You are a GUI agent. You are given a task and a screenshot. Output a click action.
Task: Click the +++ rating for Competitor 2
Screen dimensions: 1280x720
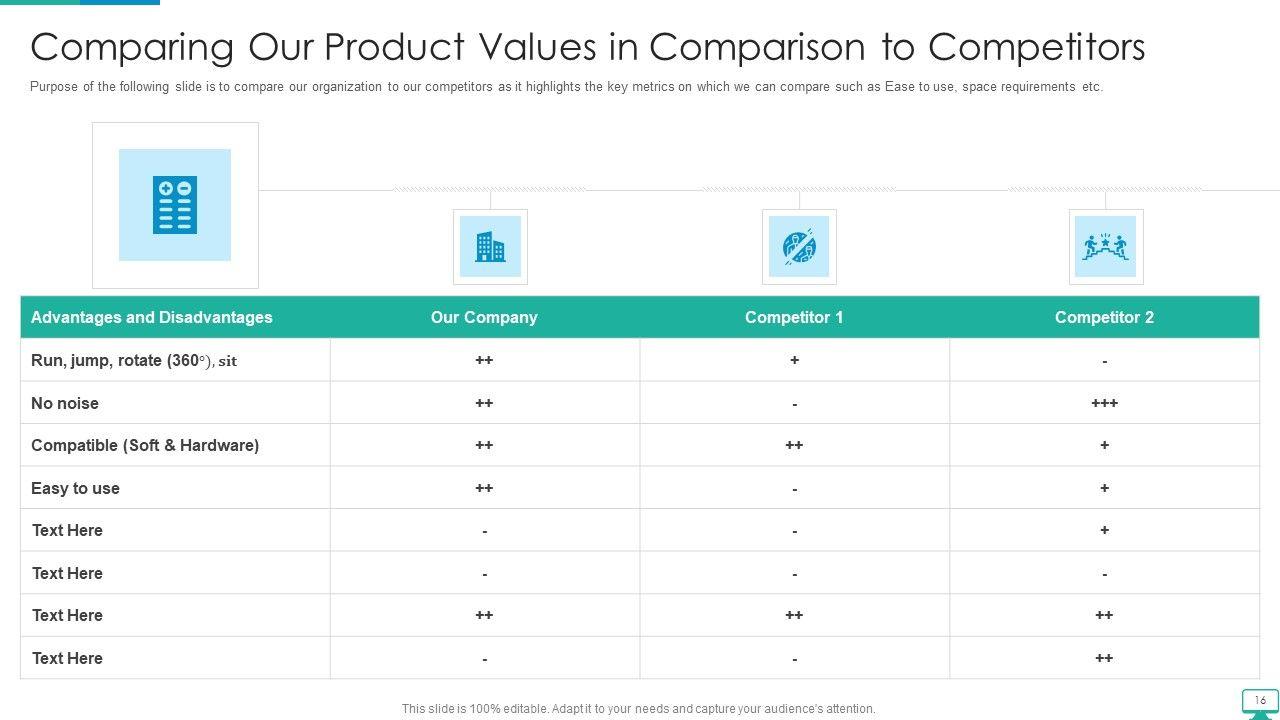[x=1104, y=403]
